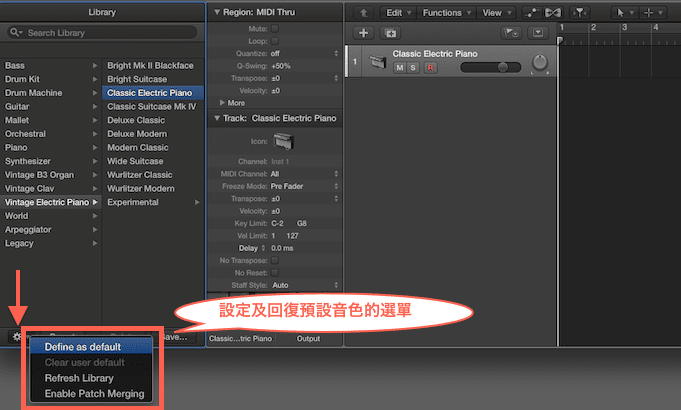Check the region Loop checkbox
The height and width of the screenshot is (410, 681).
click(274, 41)
